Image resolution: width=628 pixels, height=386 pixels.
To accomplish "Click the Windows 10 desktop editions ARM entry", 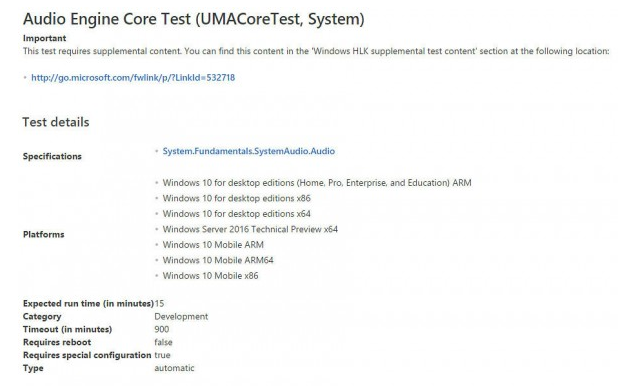I will (x=317, y=183).
